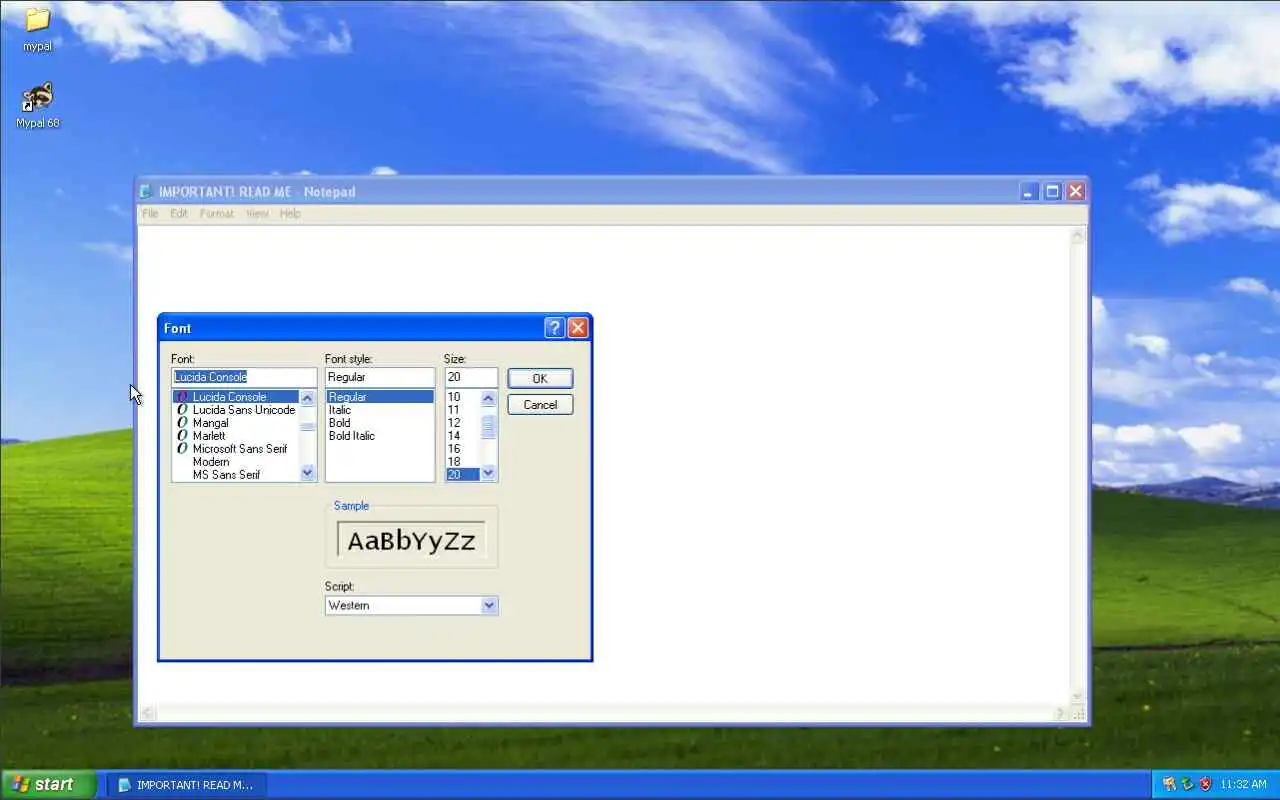Viewport: 1280px width, 800px height.
Task: Select font size 16
Action: click(463, 449)
